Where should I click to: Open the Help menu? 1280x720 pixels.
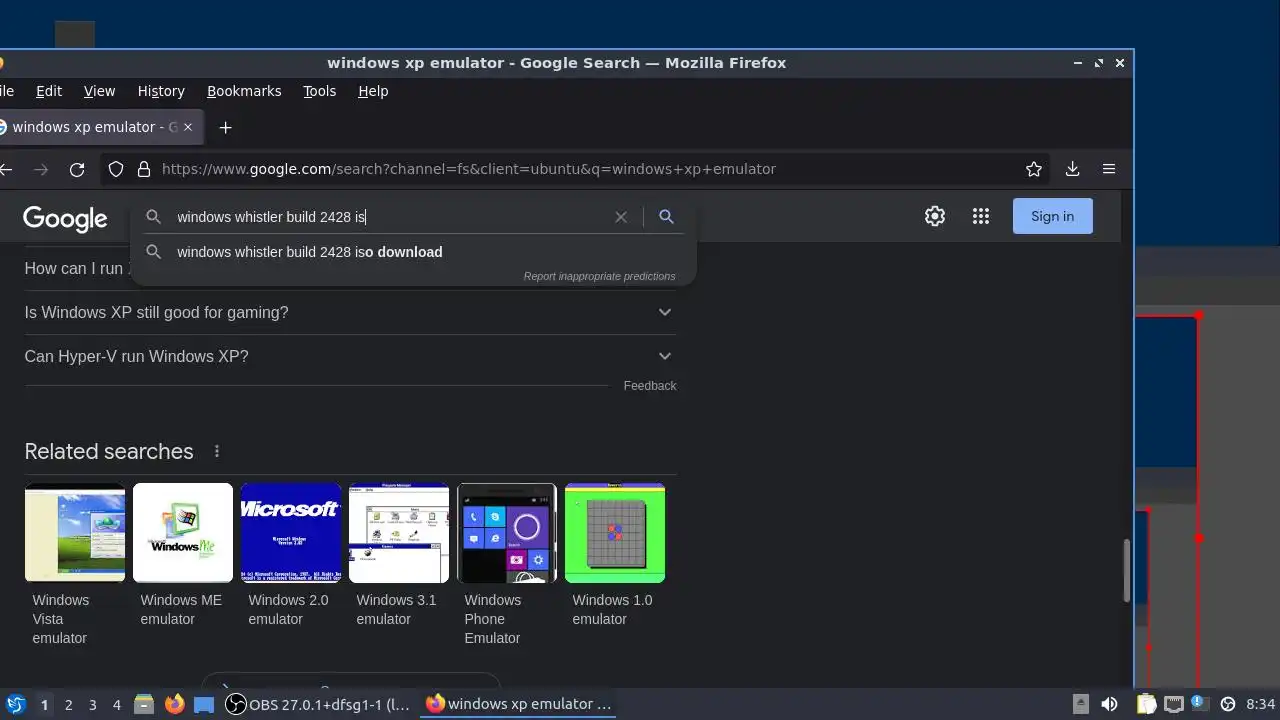tap(373, 91)
